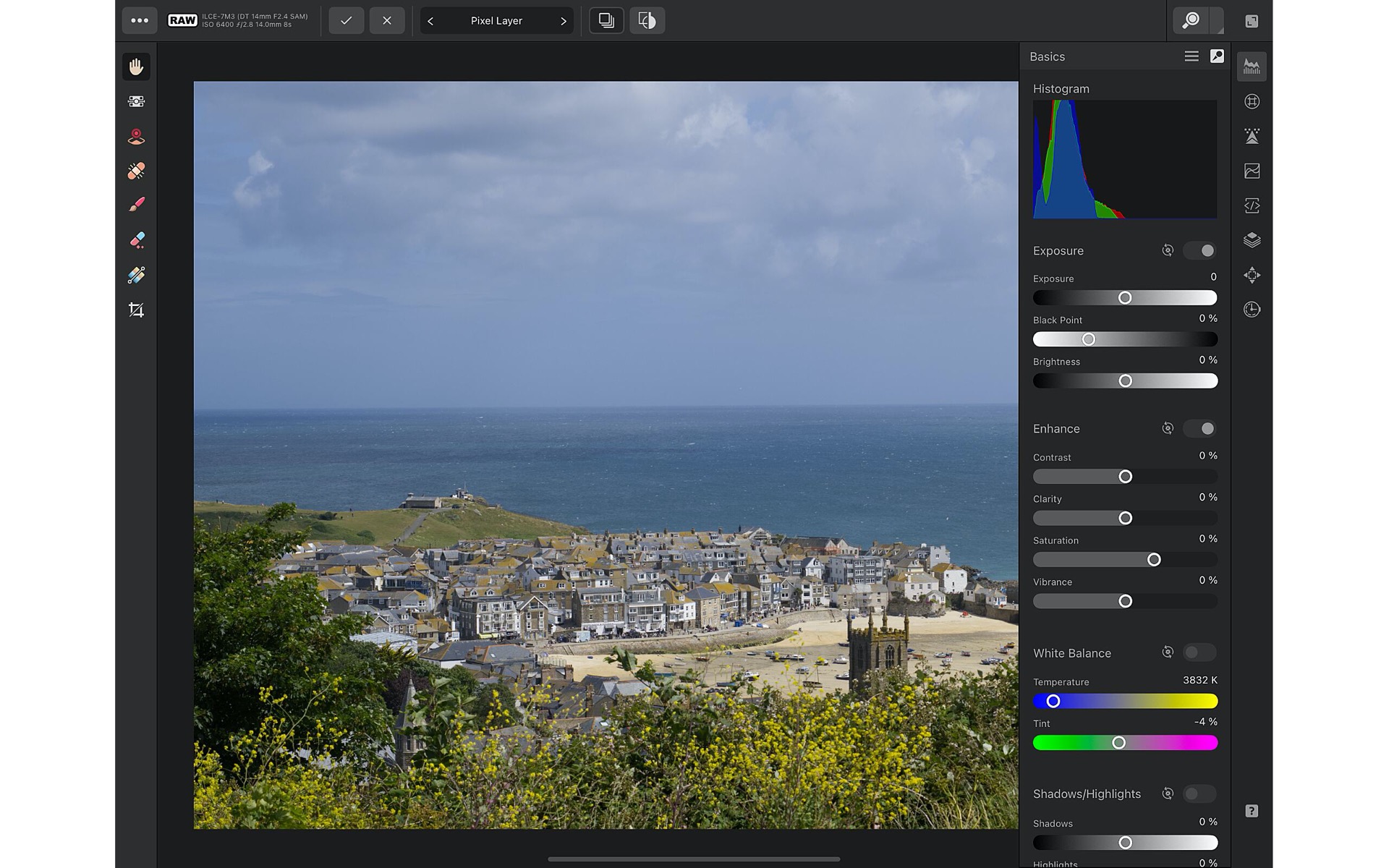1389x868 pixels.
Task: Adjust the Tint color slider
Action: click(1125, 743)
